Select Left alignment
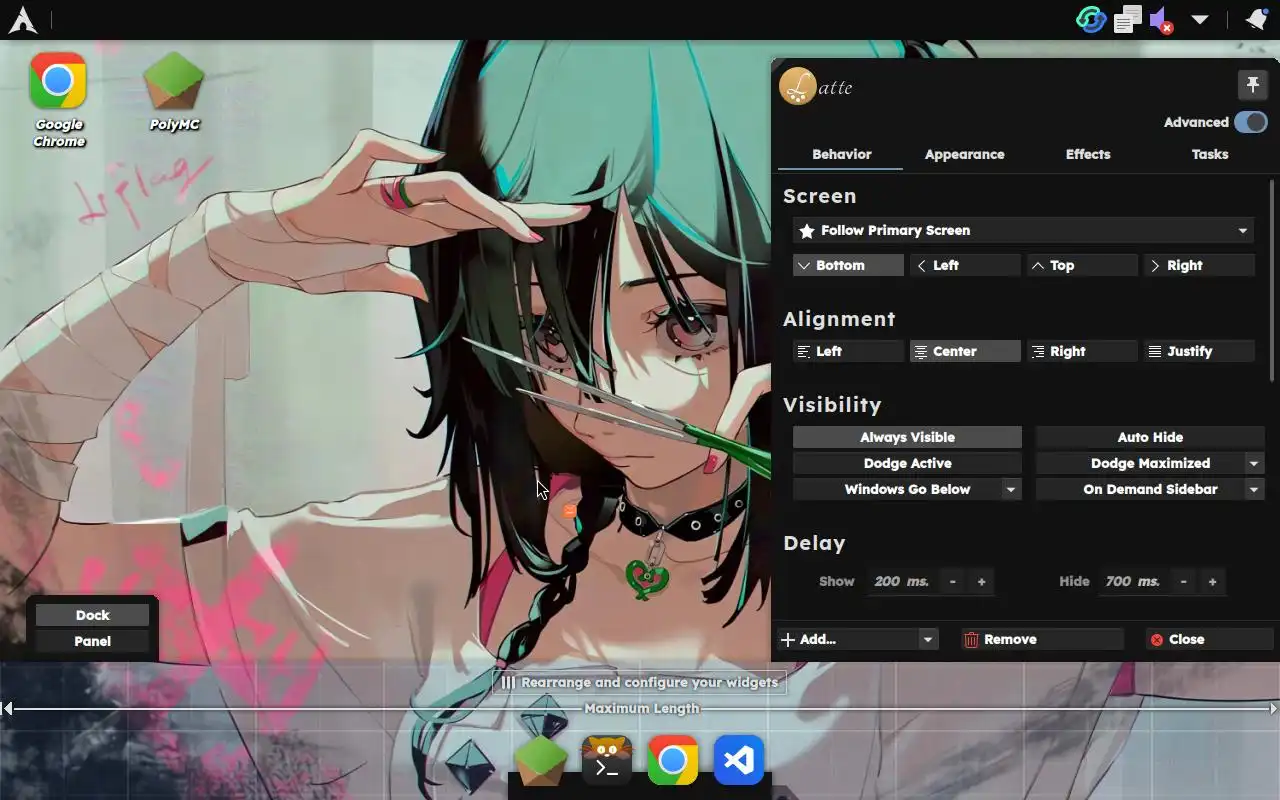Image resolution: width=1280 pixels, height=800 pixels. tap(848, 351)
